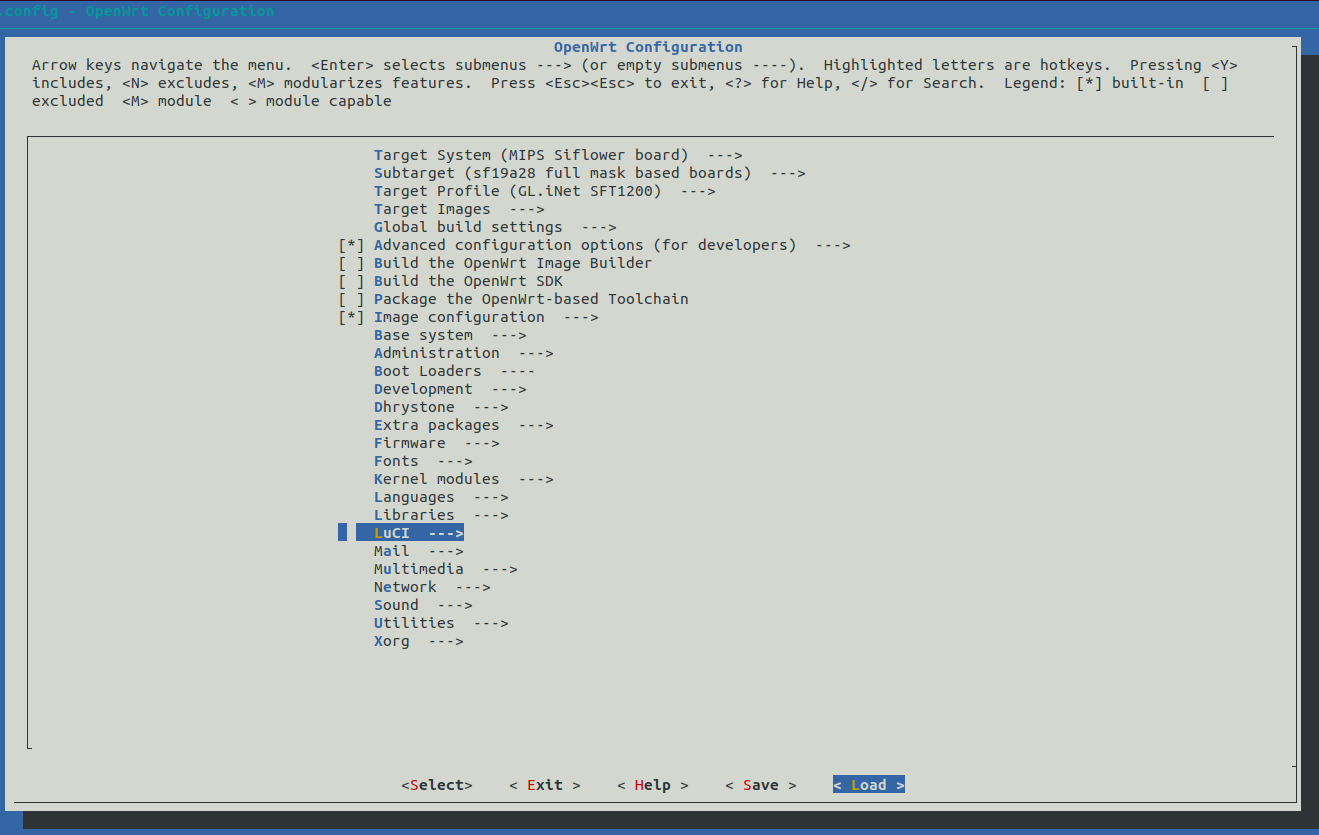Screen dimensions: 1319x835
Task: Click the Exit button
Action: click(x=544, y=785)
